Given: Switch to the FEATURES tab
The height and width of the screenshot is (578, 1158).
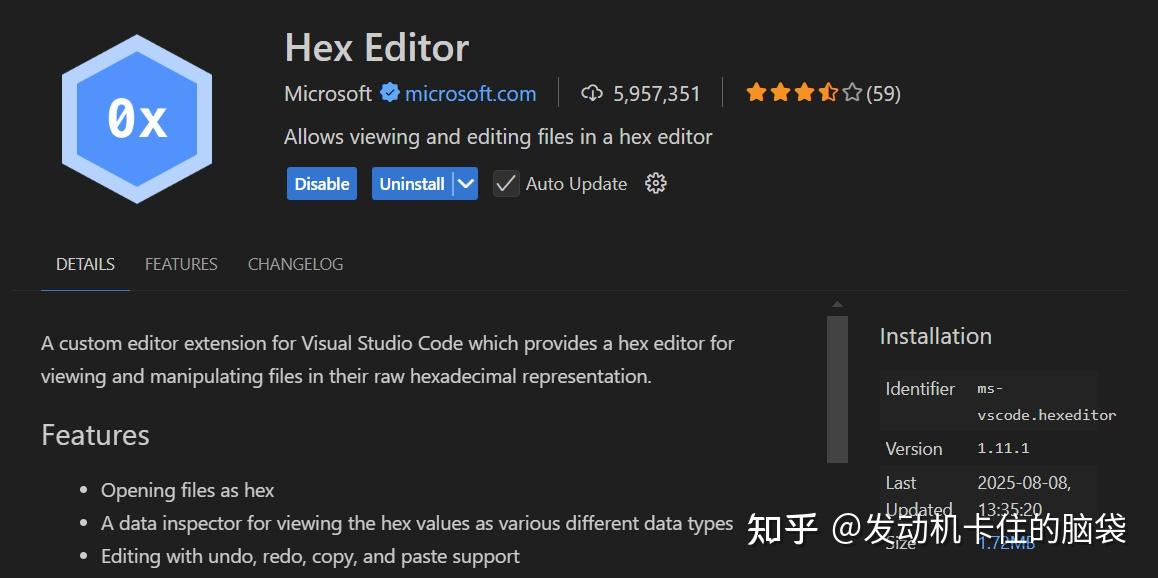Looking at the screenshot, I should [x=180, y=264].
